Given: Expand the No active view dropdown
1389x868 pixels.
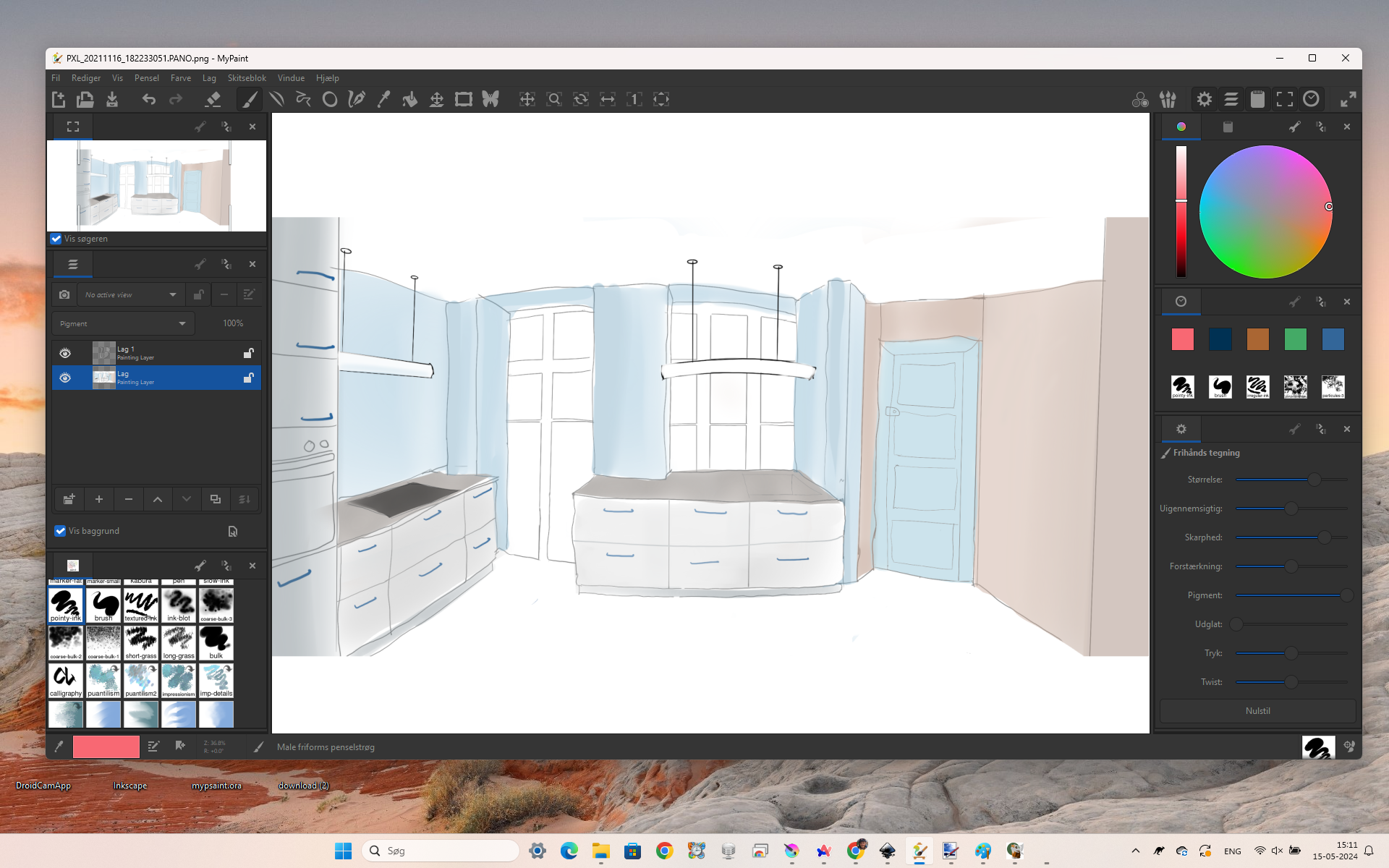Looking at the screenshot, I should [x=130, y=294].
